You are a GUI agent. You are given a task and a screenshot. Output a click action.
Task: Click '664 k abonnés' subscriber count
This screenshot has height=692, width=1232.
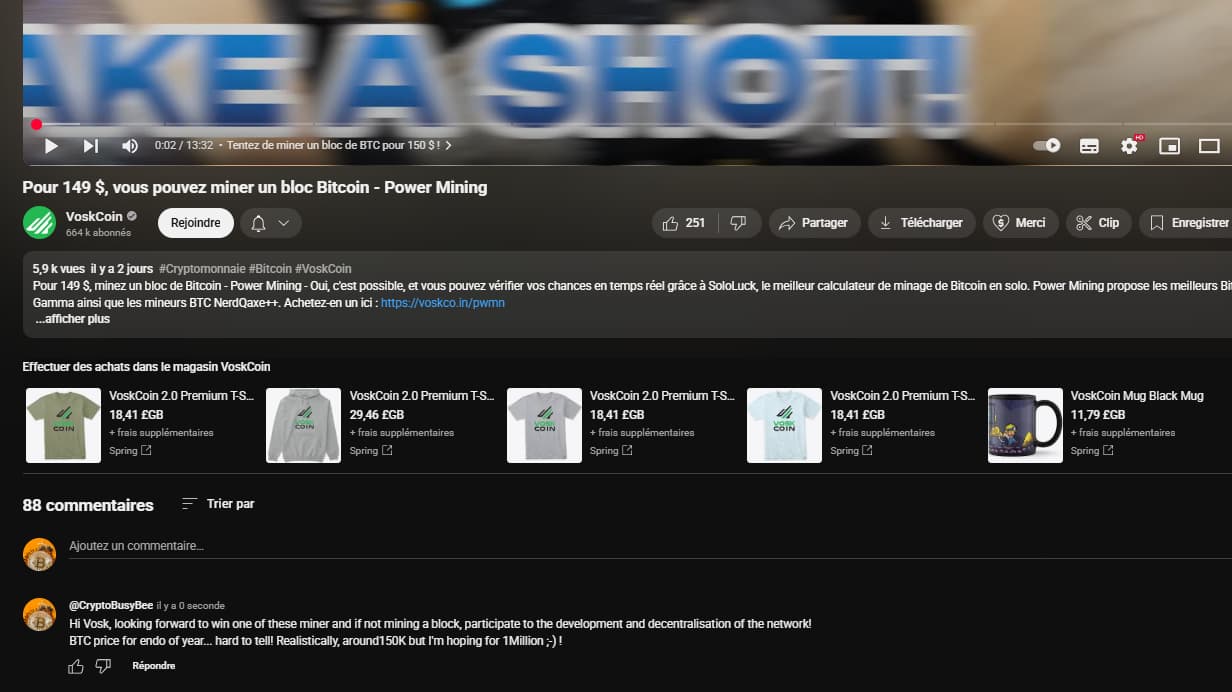coord(98,233)
